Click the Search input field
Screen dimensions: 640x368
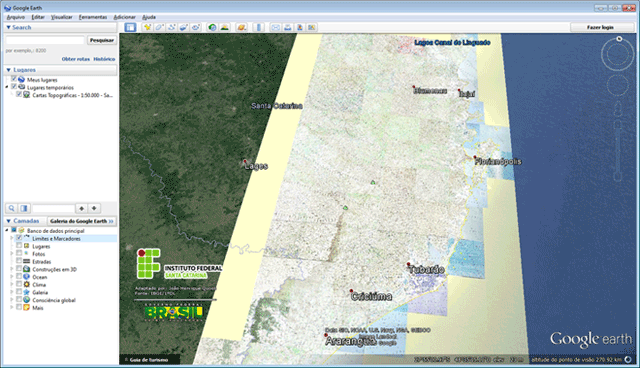45,40
